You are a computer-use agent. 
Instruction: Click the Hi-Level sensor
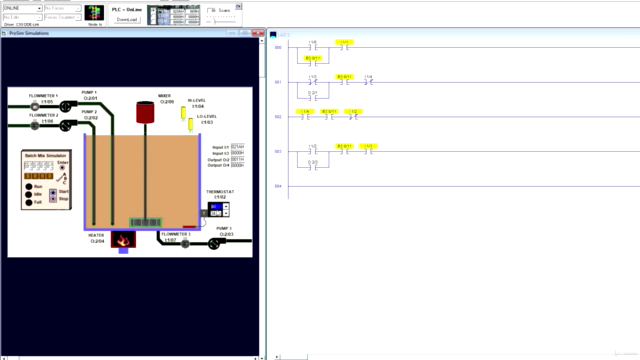[183, 113]
